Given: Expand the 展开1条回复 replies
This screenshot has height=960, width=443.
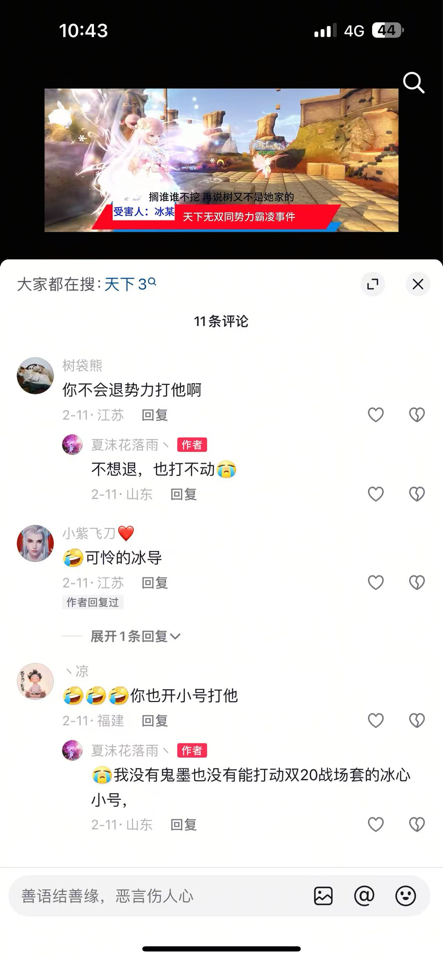Looking at the screenshot, I should tap(135, 637).
